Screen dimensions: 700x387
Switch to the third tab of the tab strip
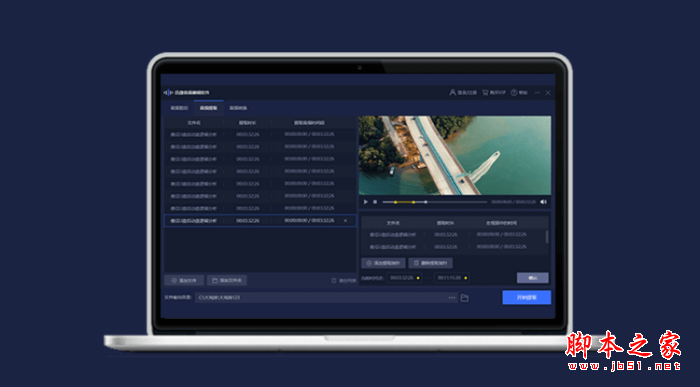238,108
